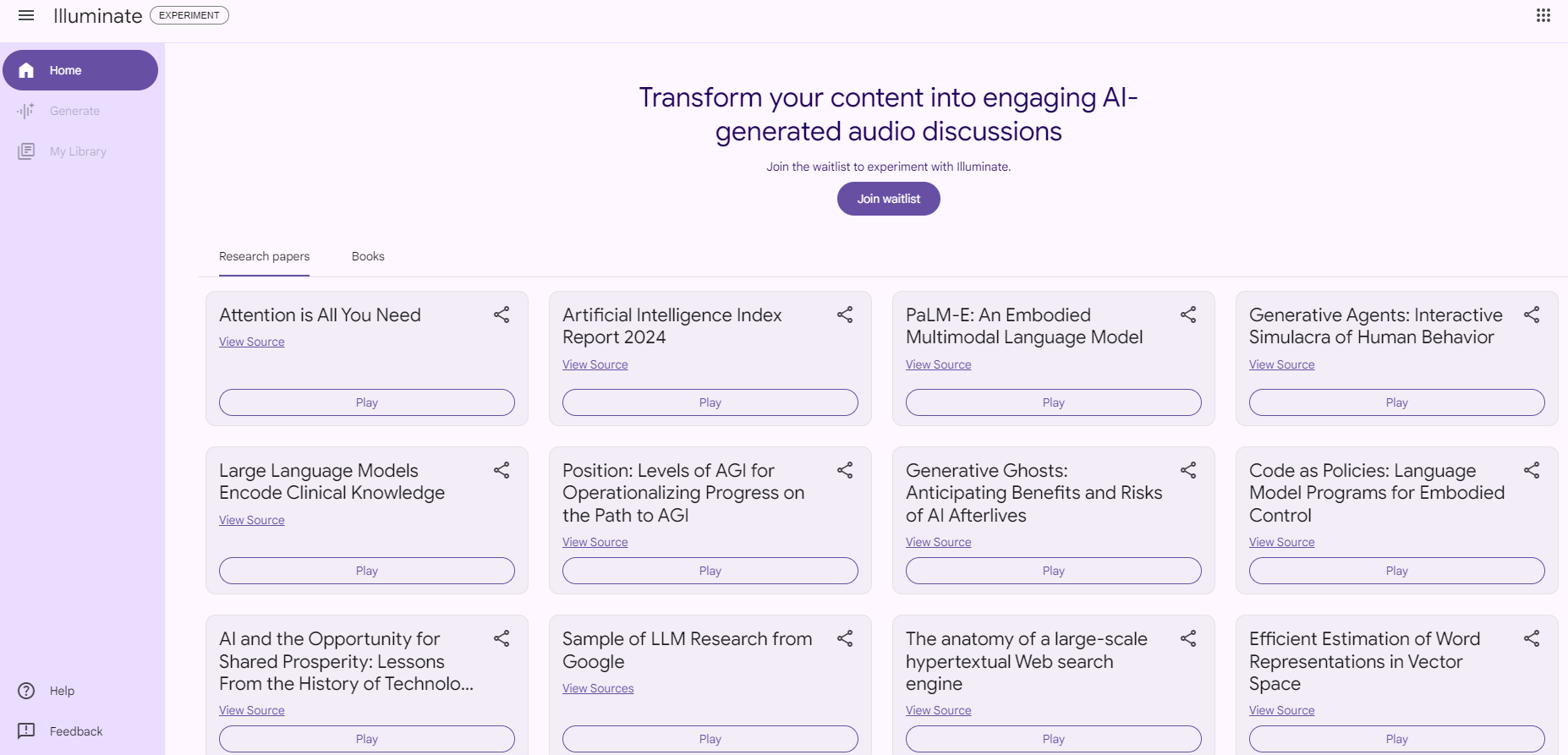
Task: Share Large Language Models Encode Clinical Knowledge
Action: point(502,470)
